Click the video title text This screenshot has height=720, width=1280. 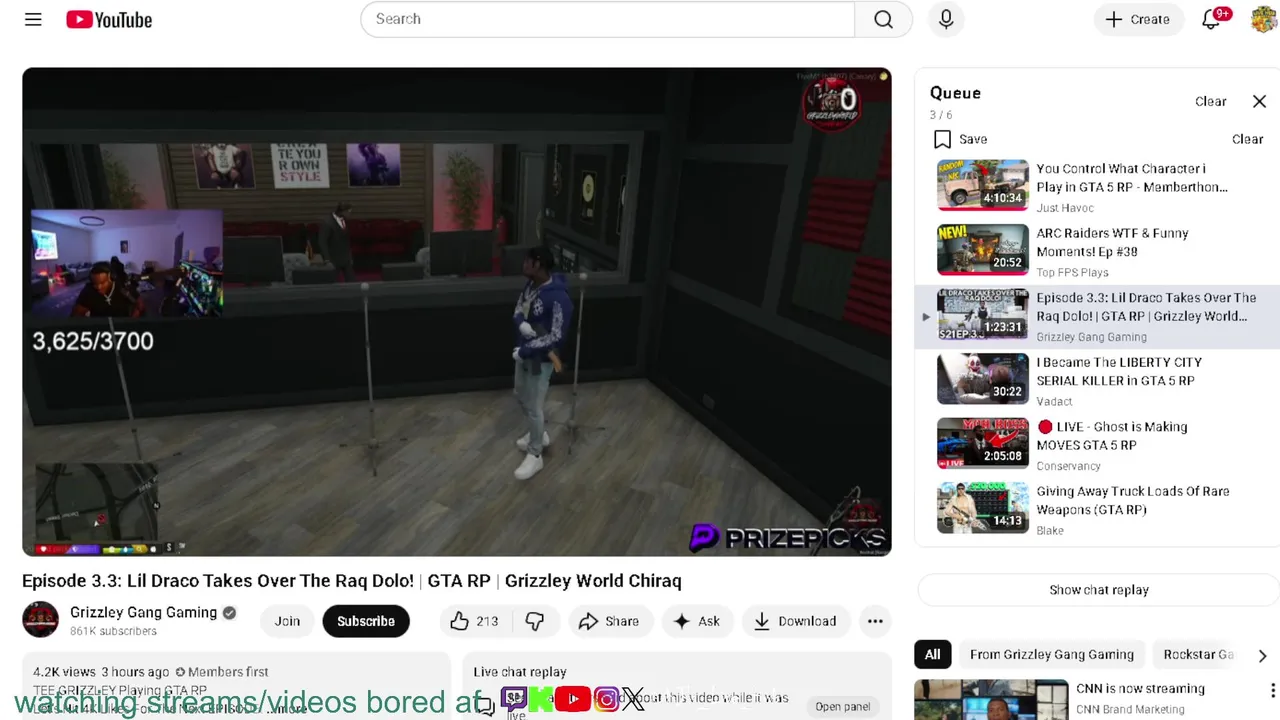(352, 581)
